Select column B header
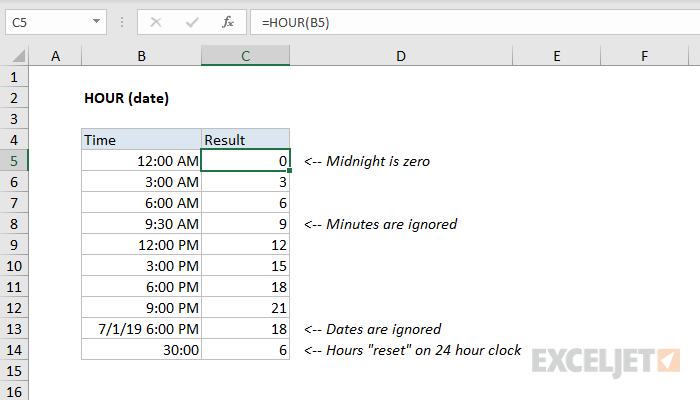 click(142, 56)
